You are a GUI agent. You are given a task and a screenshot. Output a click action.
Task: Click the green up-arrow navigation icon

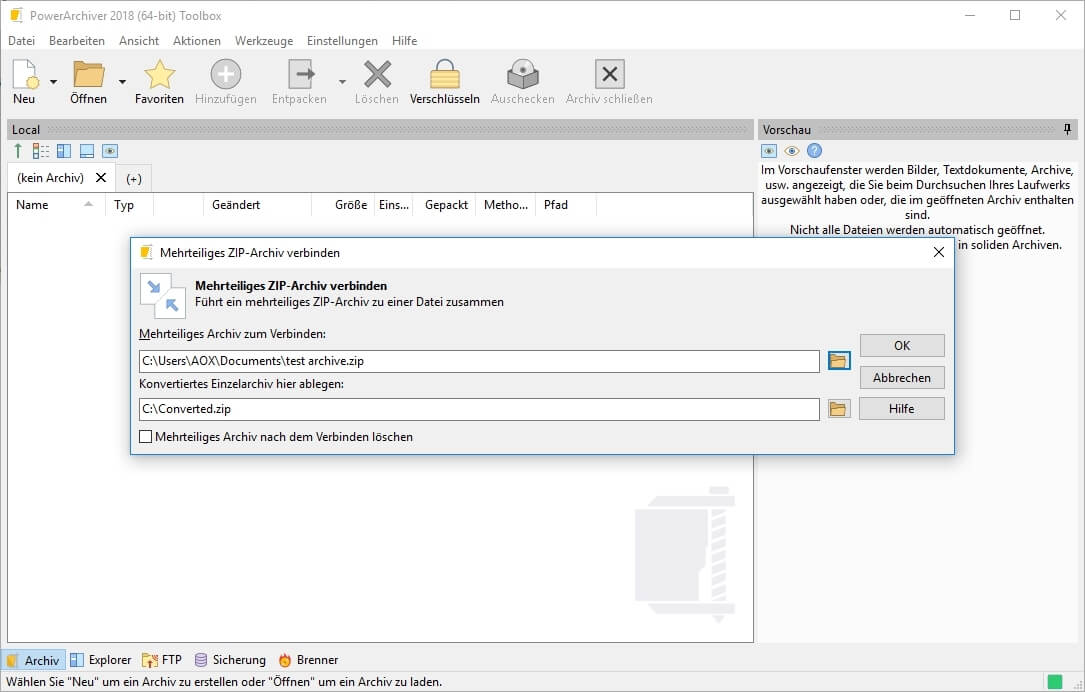(18, 151)
